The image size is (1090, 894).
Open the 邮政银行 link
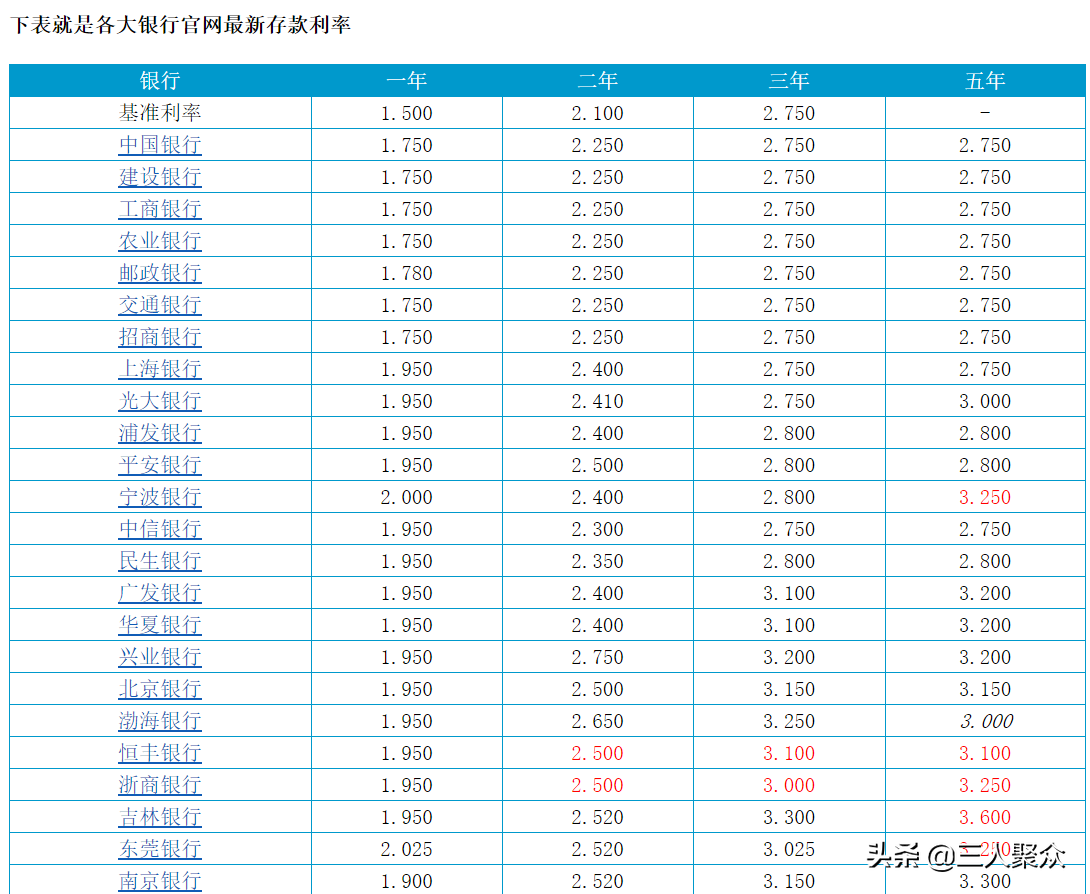(160, 273)
